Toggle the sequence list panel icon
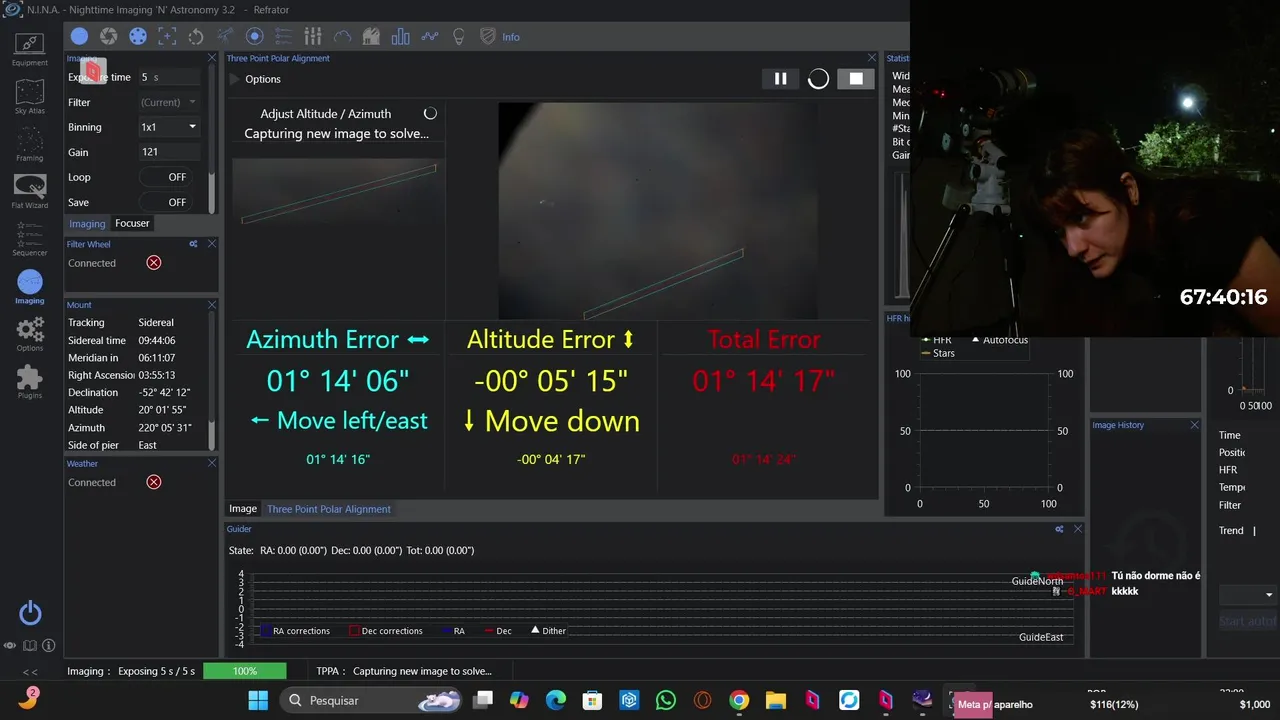Image resolution: width=1280 pixels, height=720 pixels. pyautogui.click(x=283, y=37)
